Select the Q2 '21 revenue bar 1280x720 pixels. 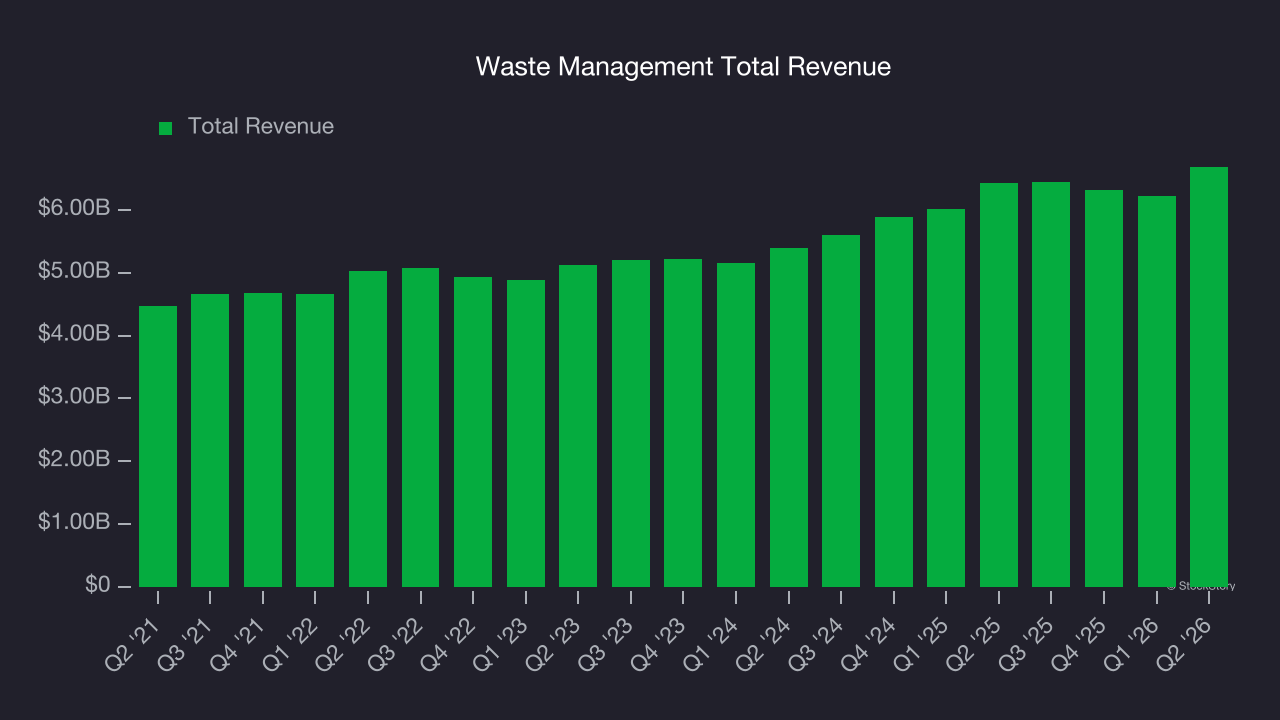click(158, 446)
